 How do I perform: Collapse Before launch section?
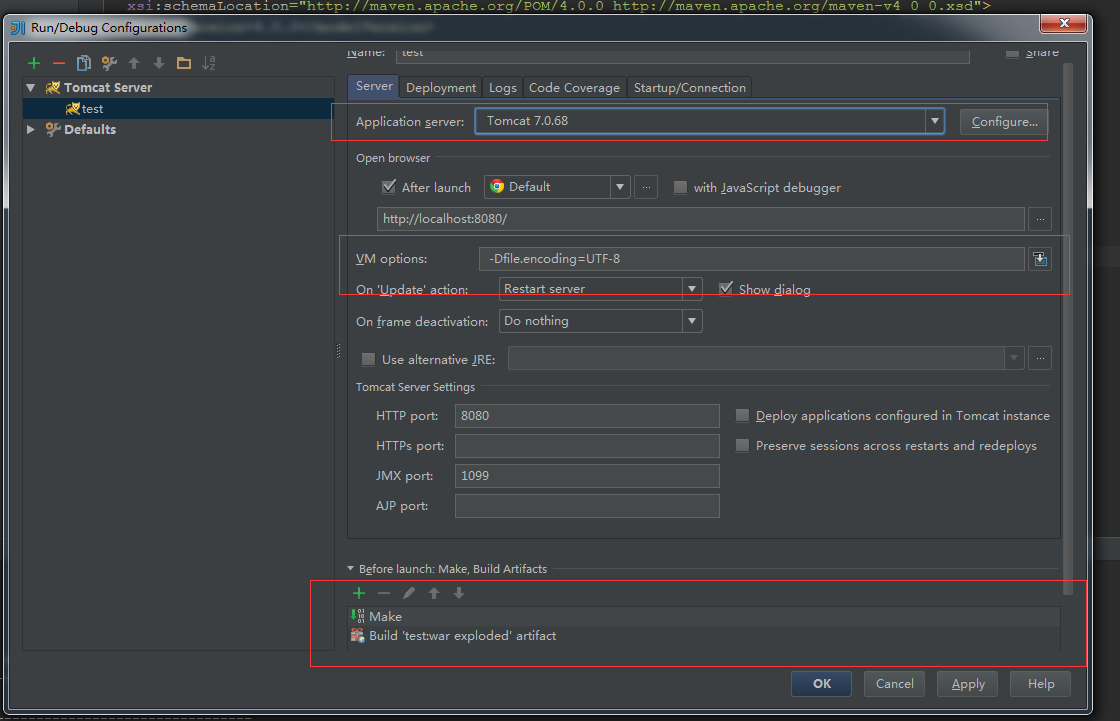point(351,569)
